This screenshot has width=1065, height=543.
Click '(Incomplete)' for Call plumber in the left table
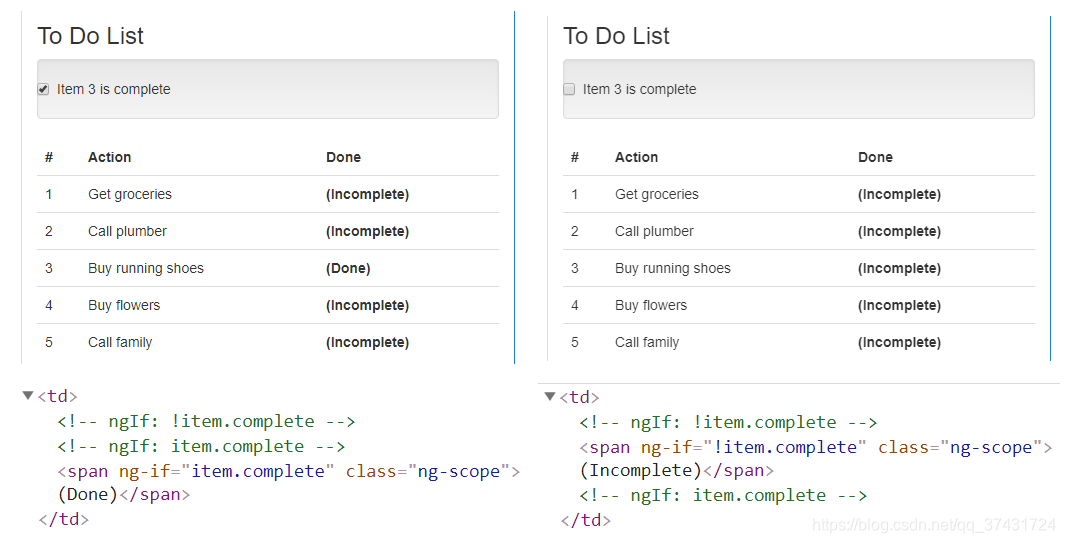[367, 231]
